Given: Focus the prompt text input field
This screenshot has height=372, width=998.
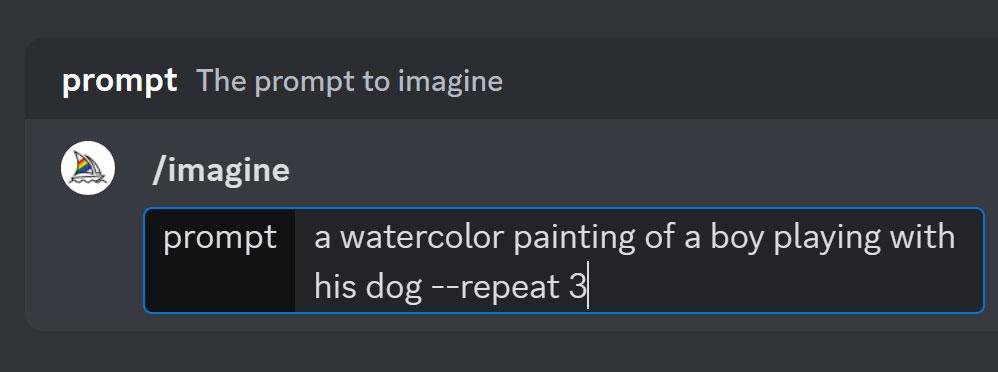Looking at the screenshot, I should (639, 261).
